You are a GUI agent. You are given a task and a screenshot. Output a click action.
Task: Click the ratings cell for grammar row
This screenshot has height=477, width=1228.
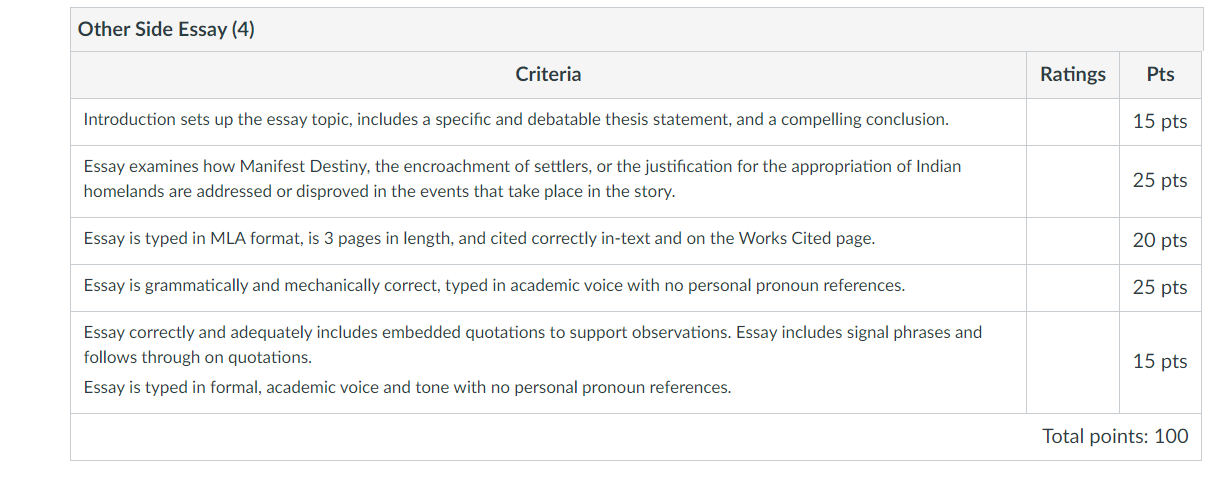tap(1073, 287)
